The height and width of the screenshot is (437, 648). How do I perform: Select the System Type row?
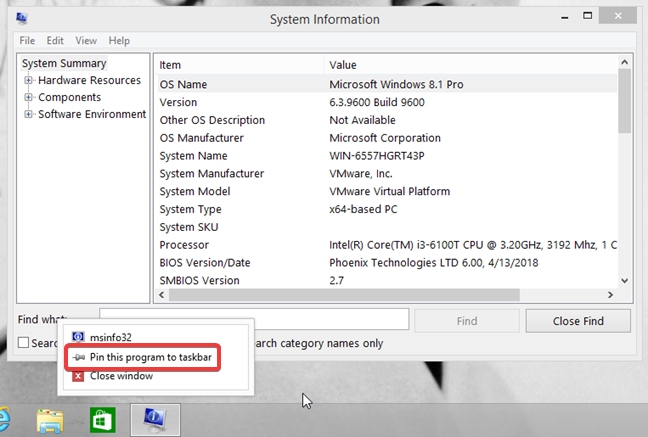[x=387, y=209]
